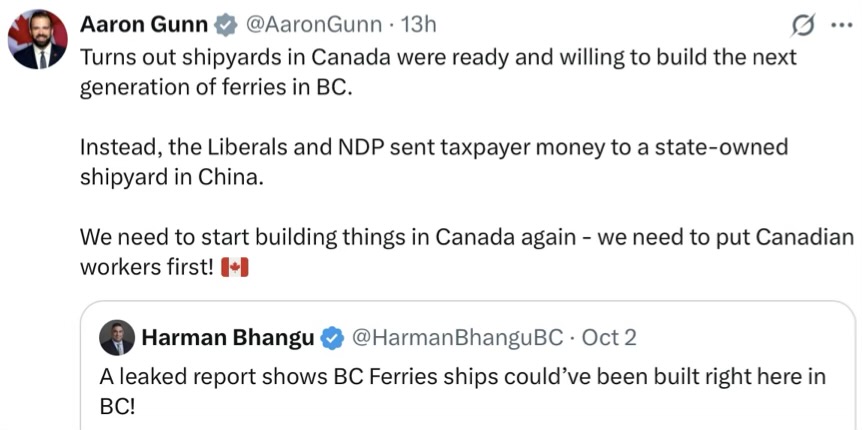The width and height of the screenshot is (862, 430).
Task: Click Harman Bhangu's profile avatar
Action: [x=117, y=338]
